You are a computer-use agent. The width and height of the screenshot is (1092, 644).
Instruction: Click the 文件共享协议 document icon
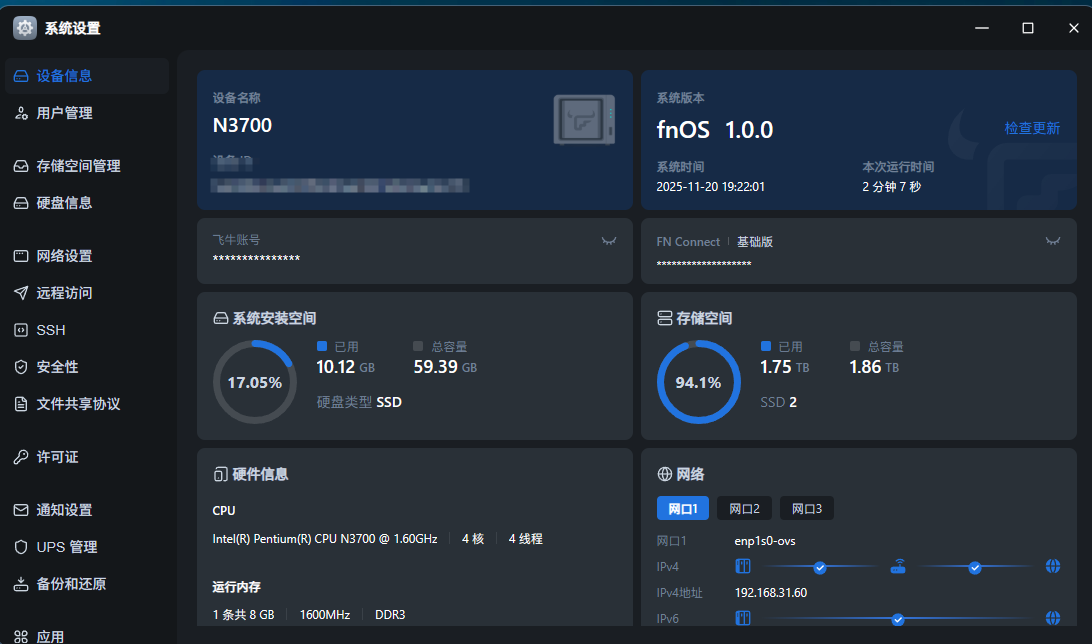[x=21, y=404]
